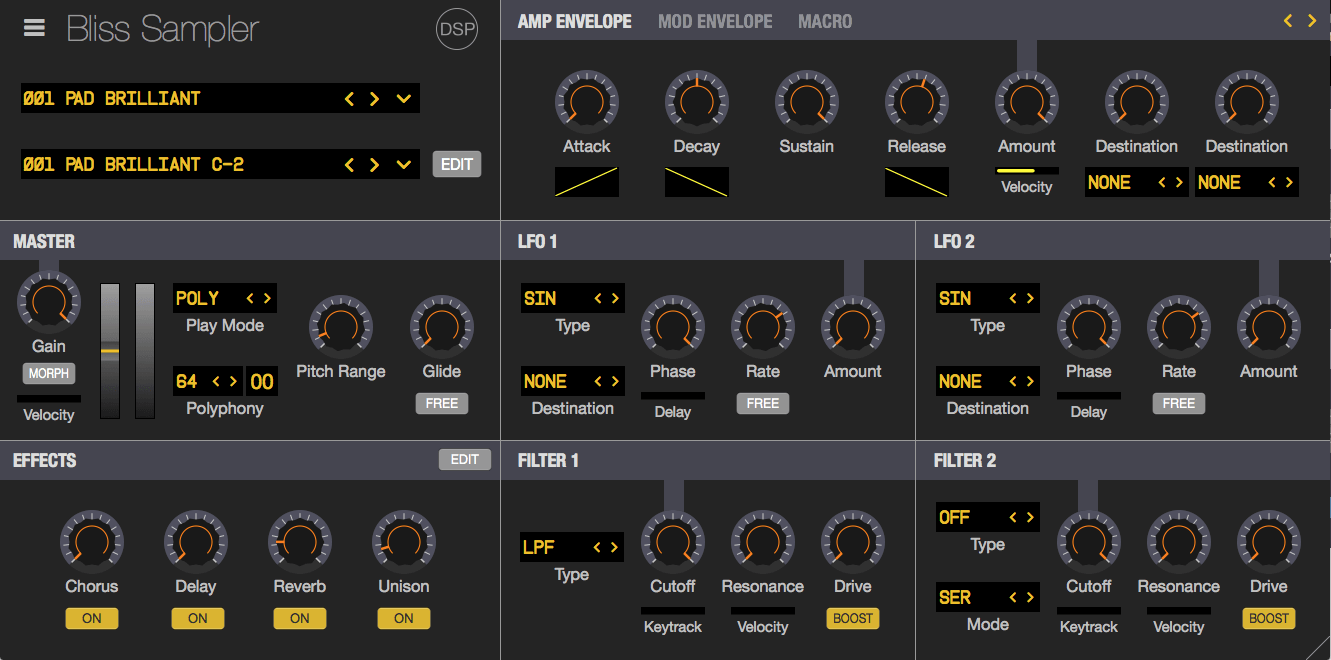The height and width of the screenshot is (660, 1331).
Task: Click the Filter 1 Cutoff Keytrack slider
Action: pyautogui.click(x=673, y=610)
